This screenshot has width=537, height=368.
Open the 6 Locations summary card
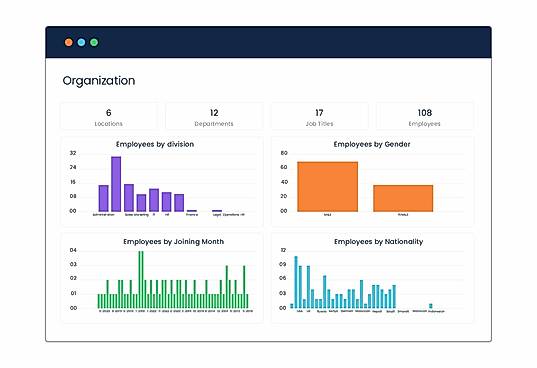pyautogui.click(x=109, y=116)
